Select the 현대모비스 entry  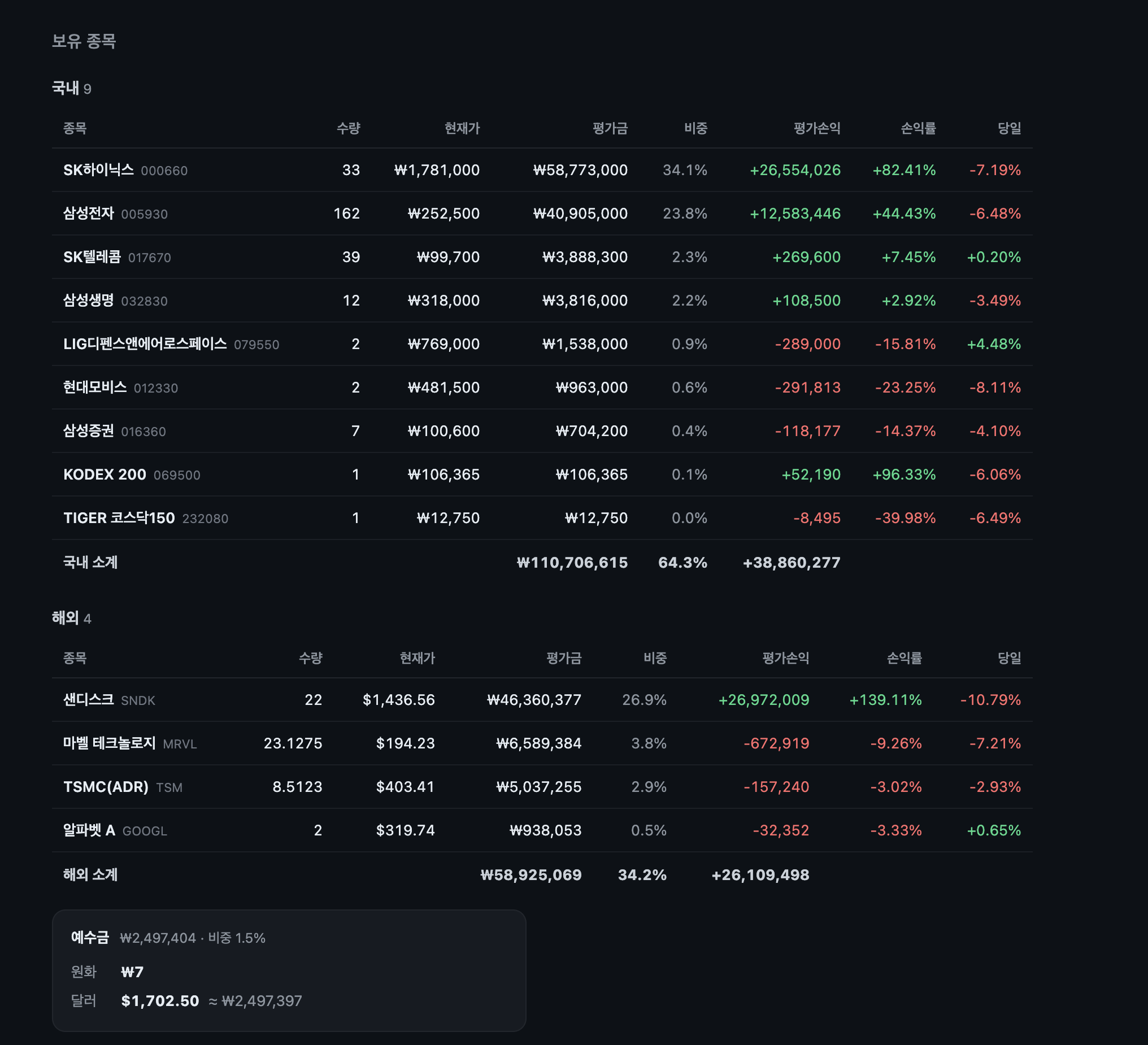pyautogui.click(x=542, y=387)
